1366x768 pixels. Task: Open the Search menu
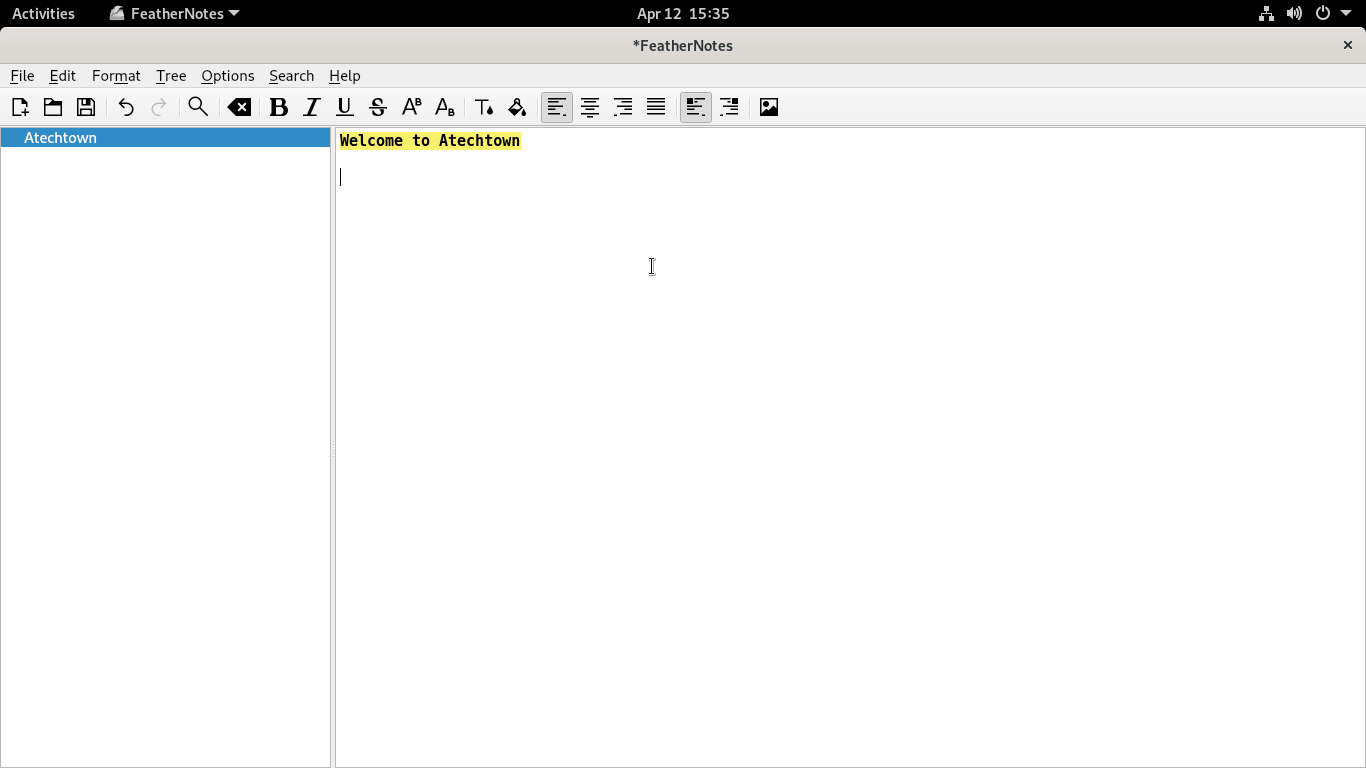pos(291,76)
